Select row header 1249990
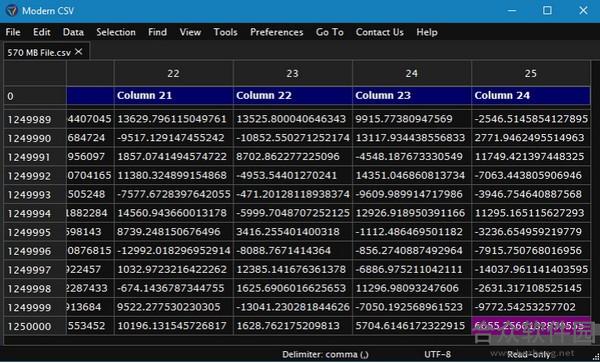The width and height of the screenshot is (600, 363). click(35, 138)
